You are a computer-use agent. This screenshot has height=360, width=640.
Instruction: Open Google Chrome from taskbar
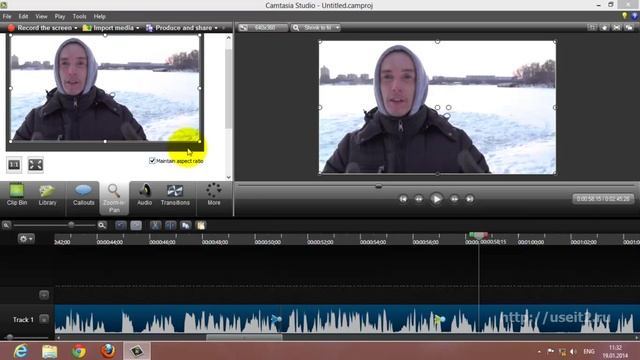79,351
